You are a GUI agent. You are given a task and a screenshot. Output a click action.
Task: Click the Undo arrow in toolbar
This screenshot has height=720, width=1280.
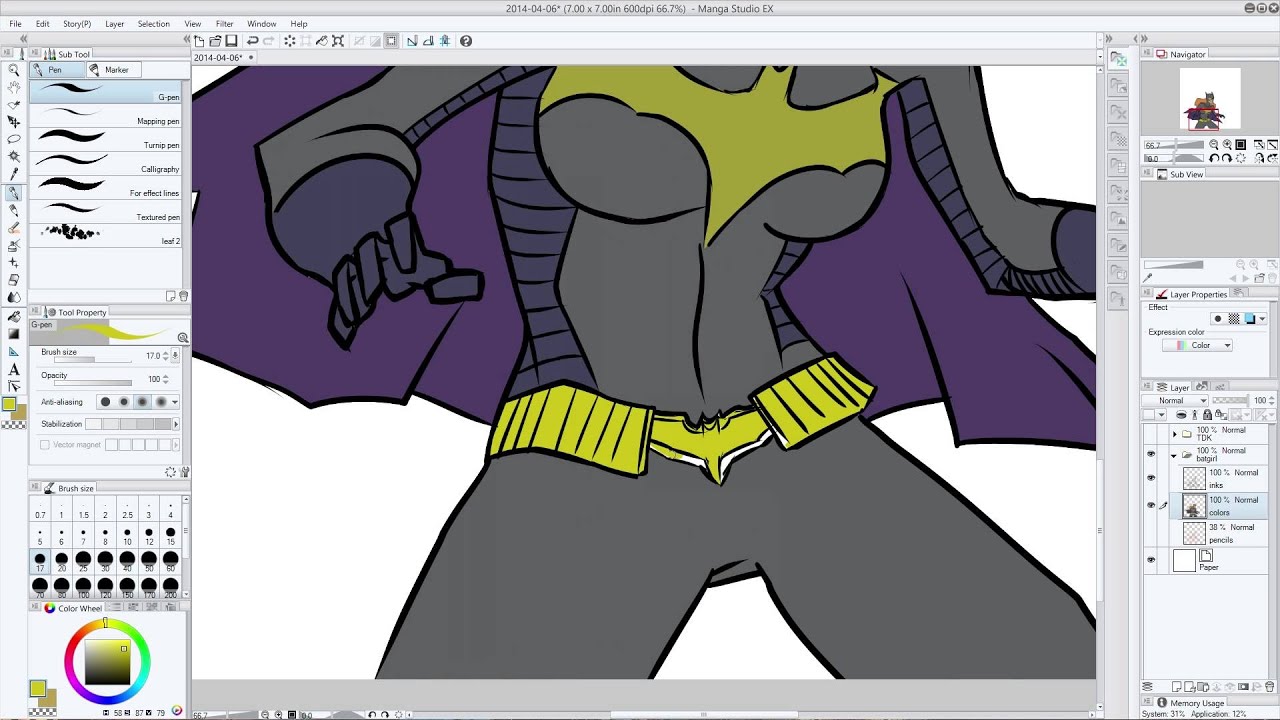253,41
